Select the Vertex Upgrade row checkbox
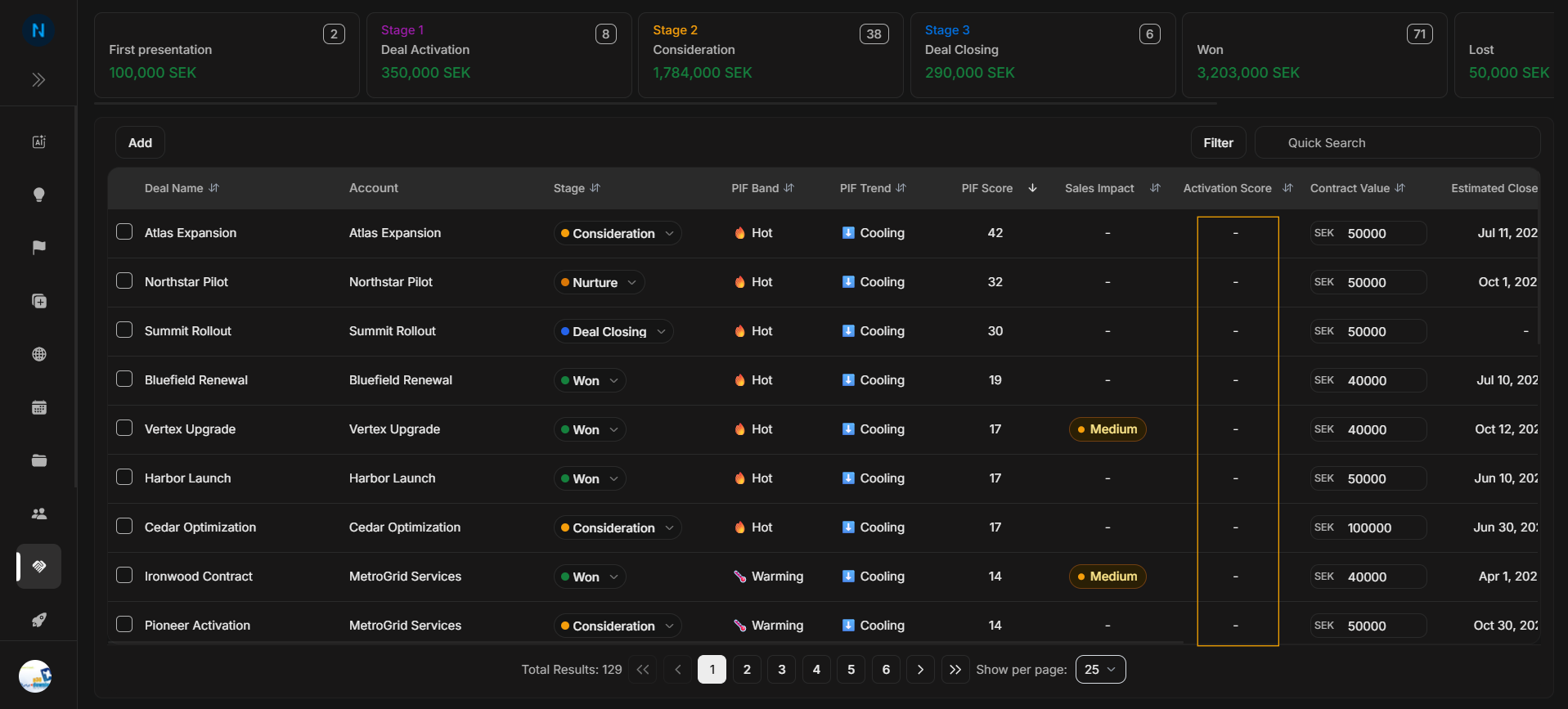 pos(124,428)
